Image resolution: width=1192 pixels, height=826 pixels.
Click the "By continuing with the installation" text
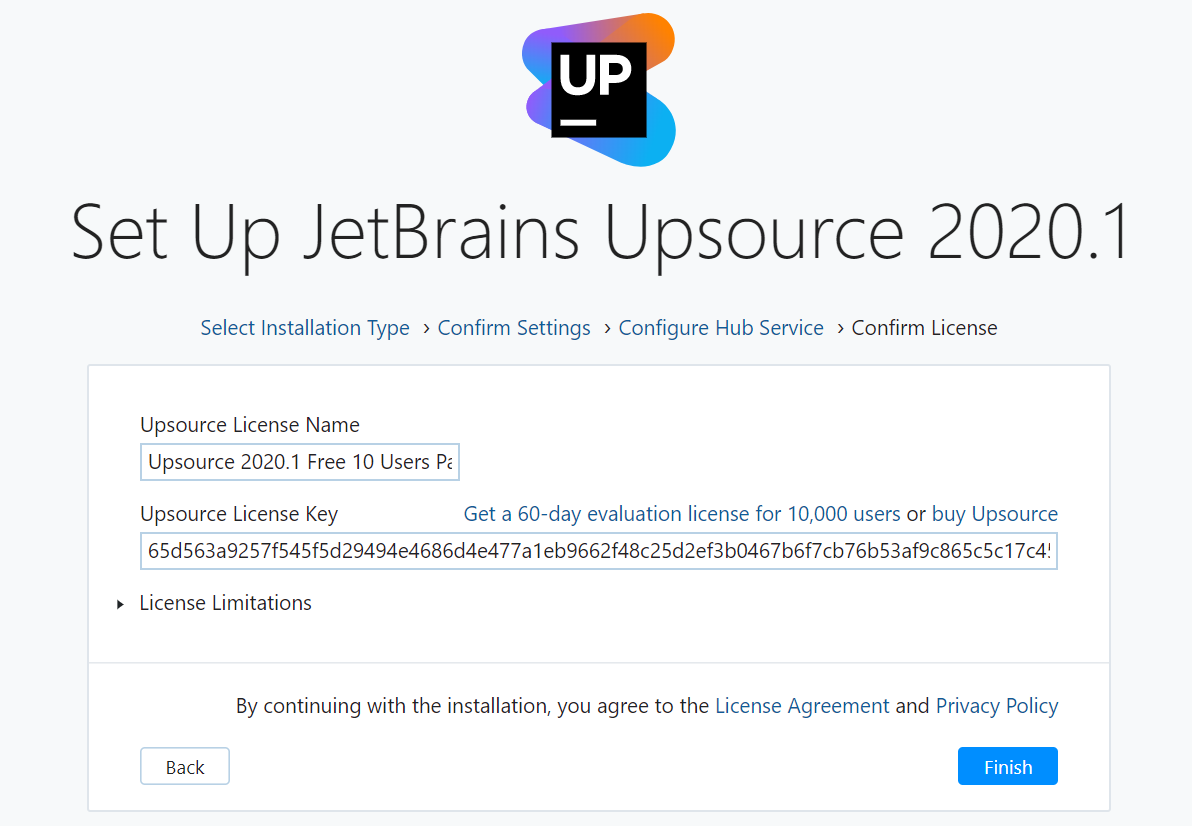point(472,706)
